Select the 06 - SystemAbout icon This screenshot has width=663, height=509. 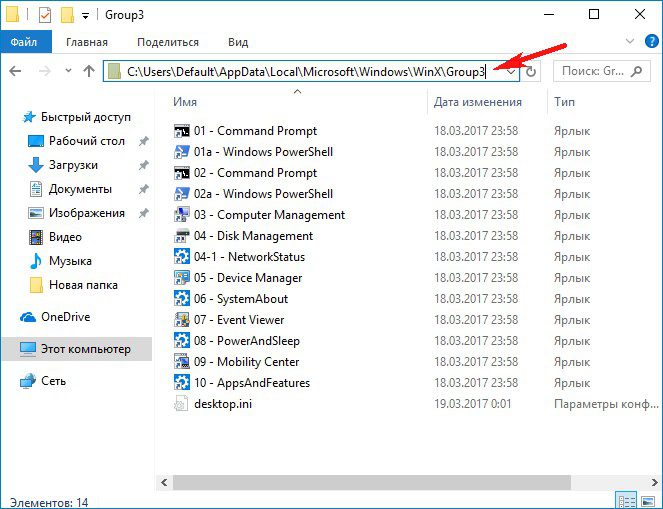click(x=182, y=299)
